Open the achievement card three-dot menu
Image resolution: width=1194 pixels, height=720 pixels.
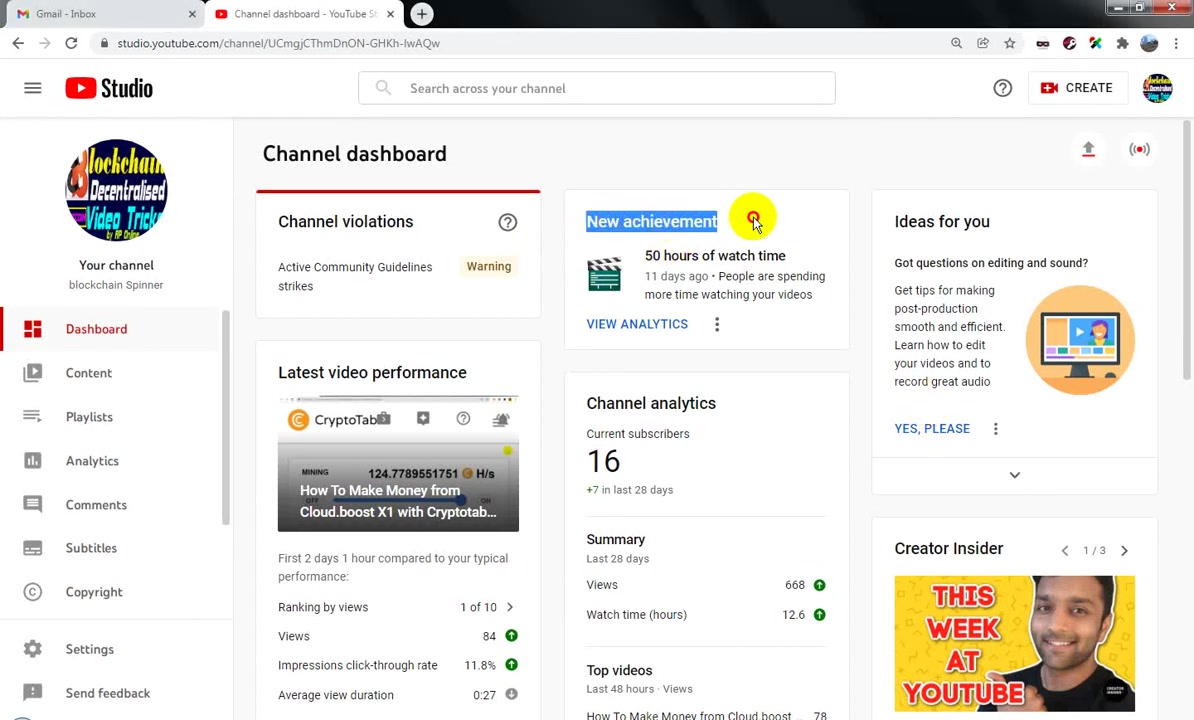pyautogui.click(x=717, y=324)
